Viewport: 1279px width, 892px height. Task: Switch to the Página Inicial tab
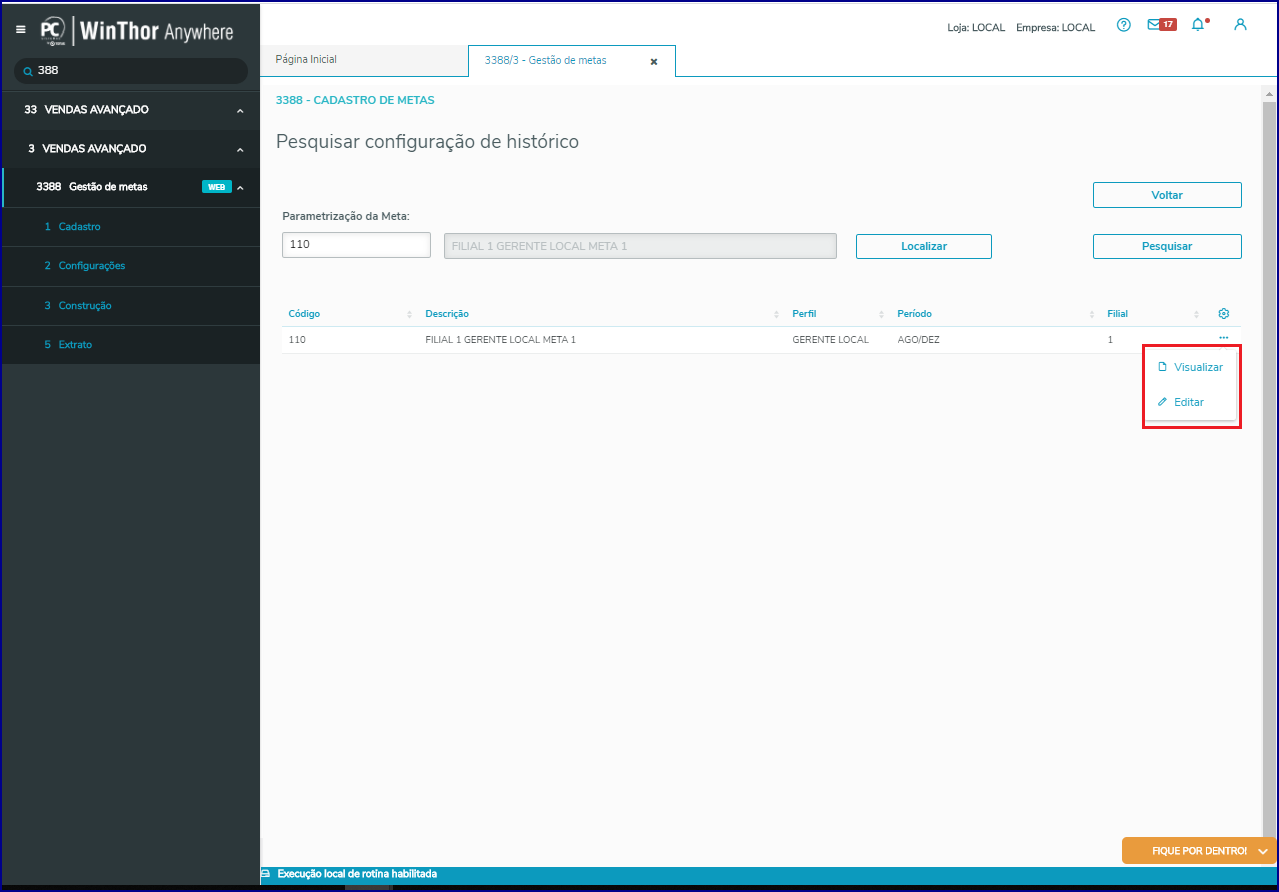(x=363, y=60)
